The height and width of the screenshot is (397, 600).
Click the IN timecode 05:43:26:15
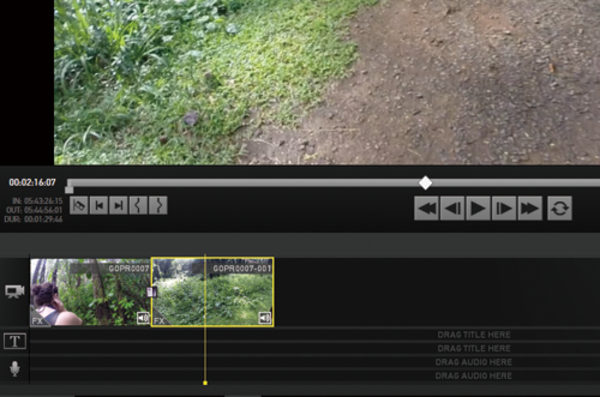coord(43,201)
